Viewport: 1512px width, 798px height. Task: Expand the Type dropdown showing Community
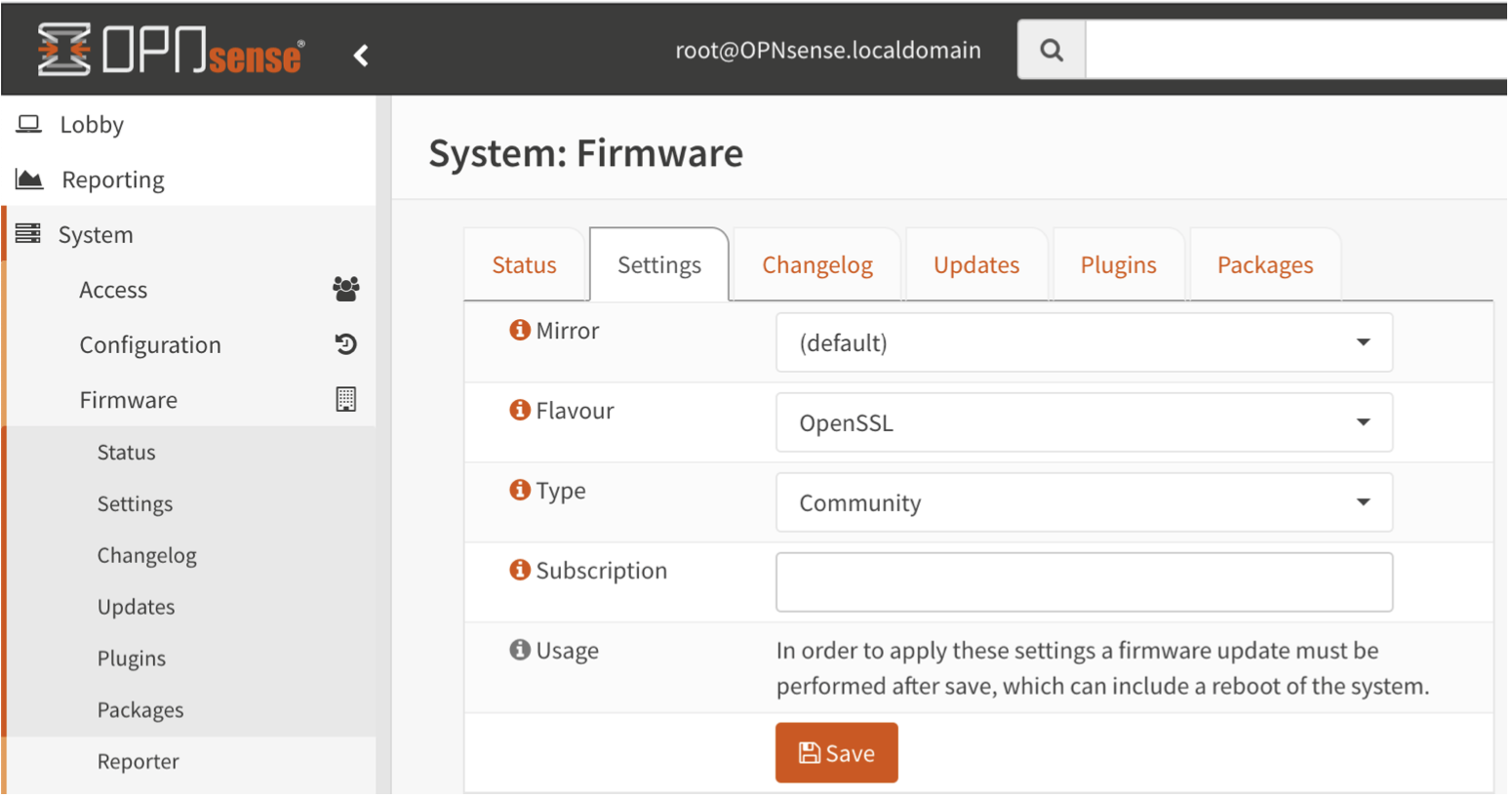pos(1083,502)
